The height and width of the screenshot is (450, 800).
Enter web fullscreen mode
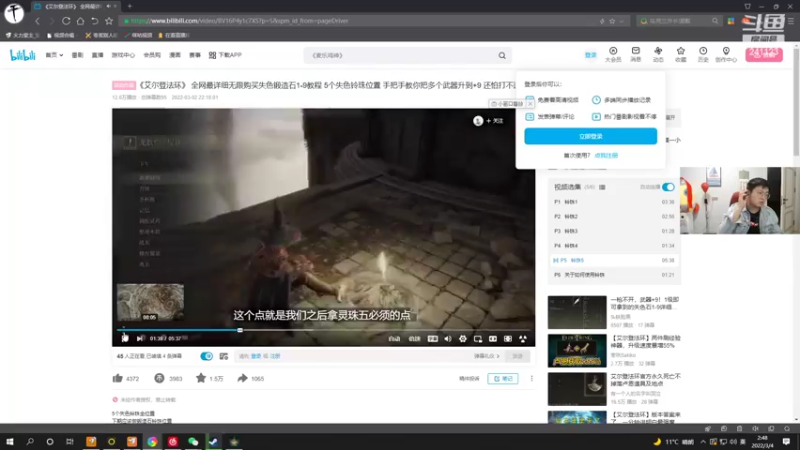coord(508,339)
